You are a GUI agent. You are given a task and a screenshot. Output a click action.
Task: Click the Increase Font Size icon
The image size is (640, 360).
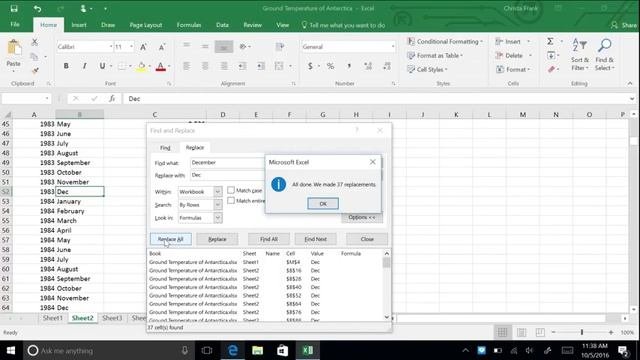tap(144, 47)
